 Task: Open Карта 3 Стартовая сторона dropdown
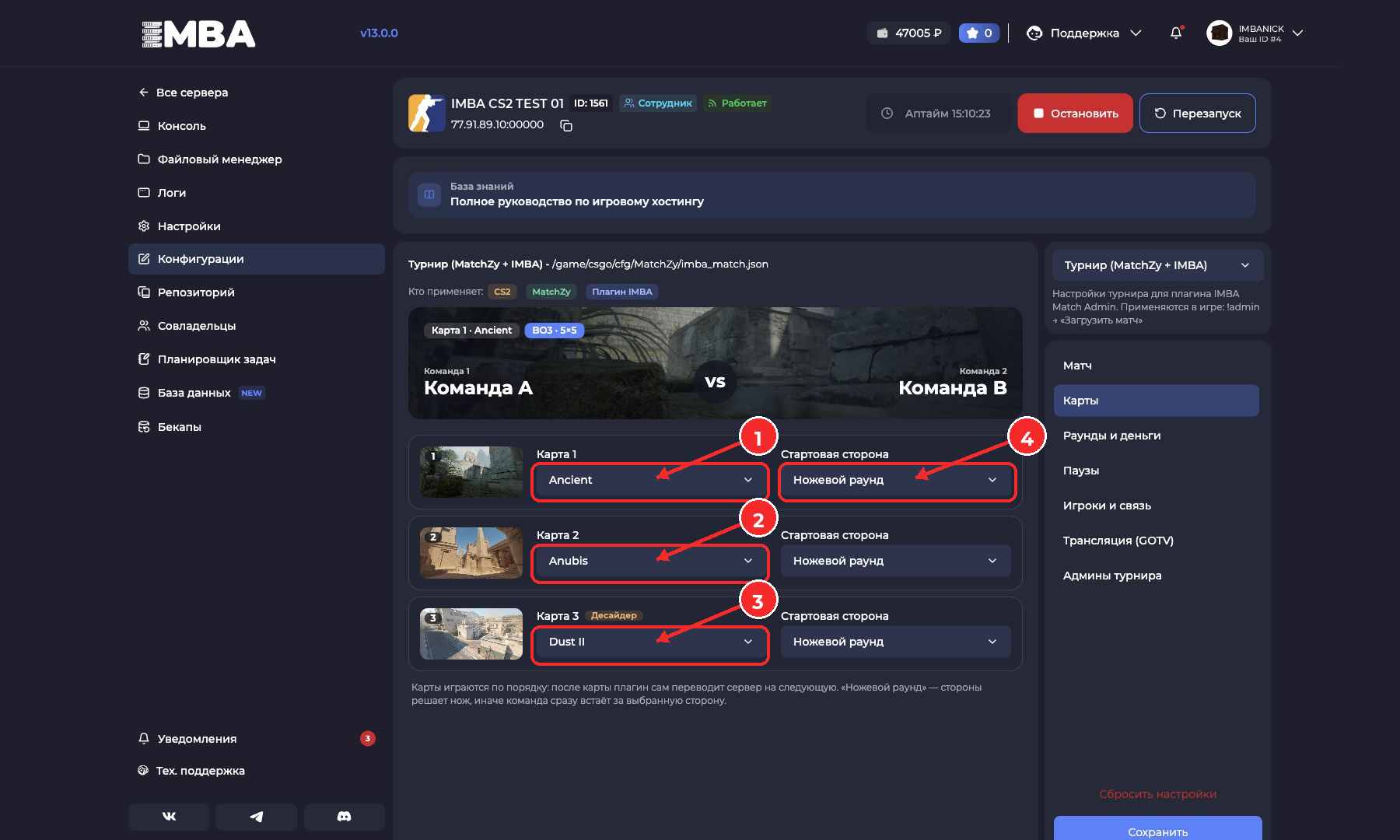point(896,642)
